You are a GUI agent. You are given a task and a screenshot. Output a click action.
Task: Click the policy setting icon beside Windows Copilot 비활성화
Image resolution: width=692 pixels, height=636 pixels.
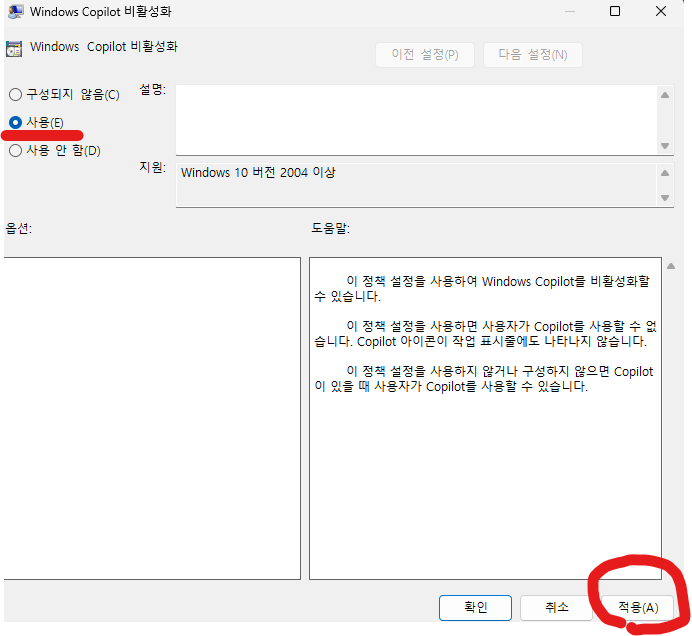pos(14,49)
